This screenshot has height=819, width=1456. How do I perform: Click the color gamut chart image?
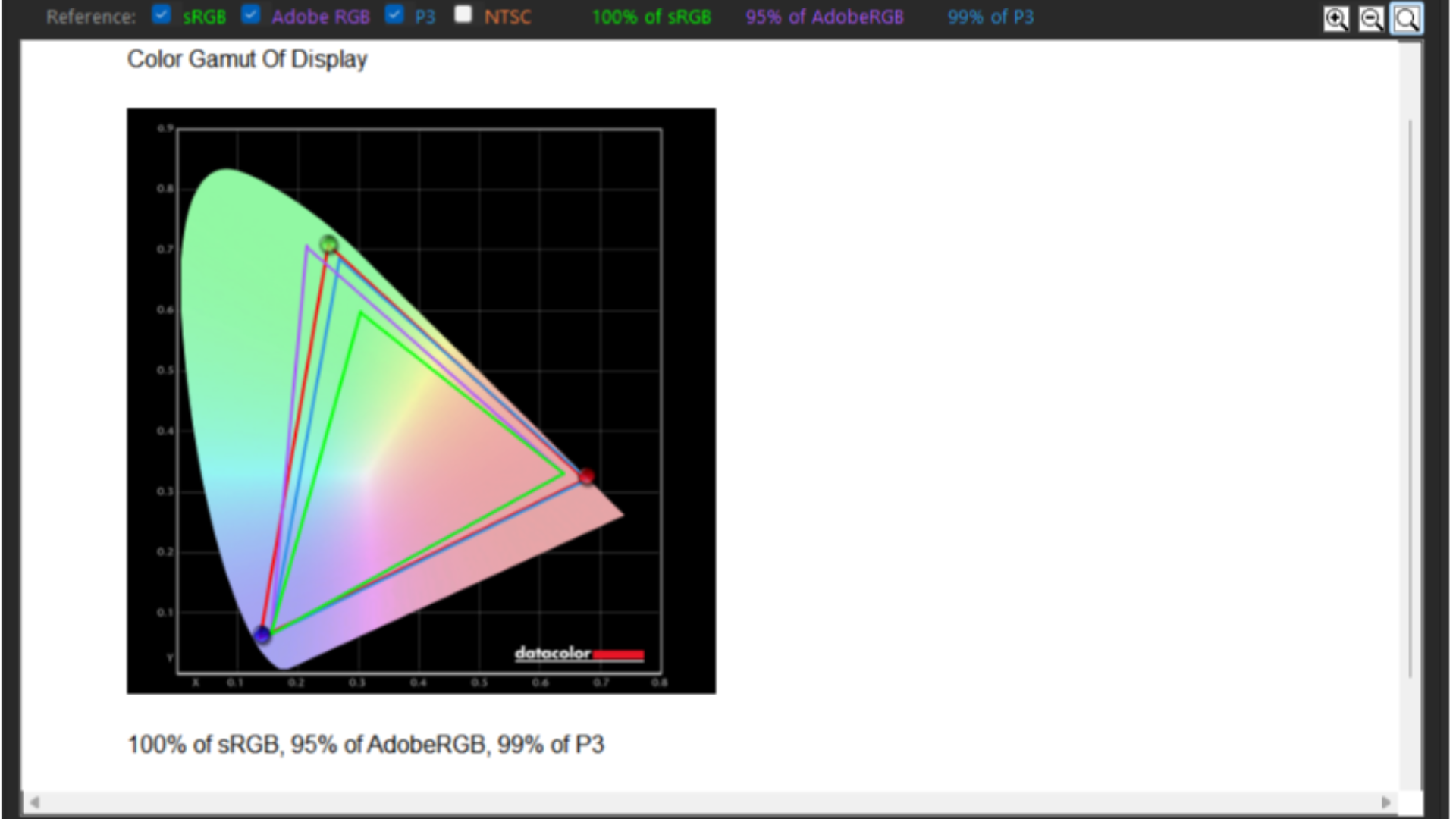[421, 400]
